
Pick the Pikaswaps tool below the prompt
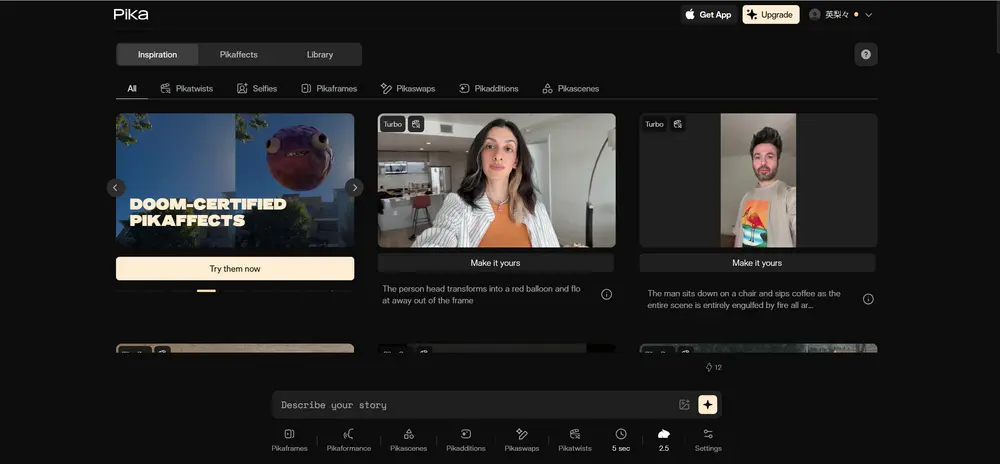coord(522,440)
